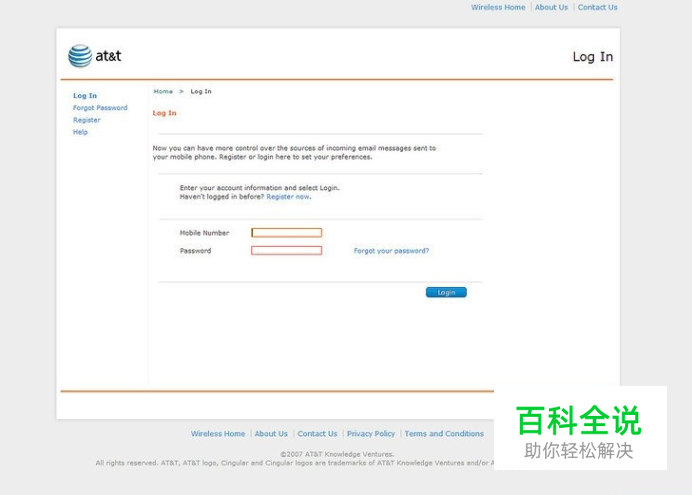Click the blue Login button
Screen dimensions: 692x495
click(x=446, y=292)
